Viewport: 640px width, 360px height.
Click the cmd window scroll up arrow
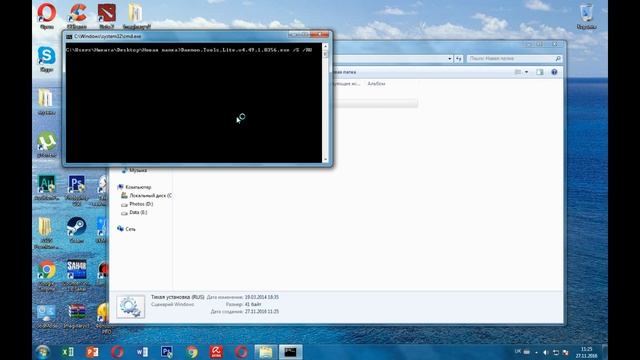(325, 46)
